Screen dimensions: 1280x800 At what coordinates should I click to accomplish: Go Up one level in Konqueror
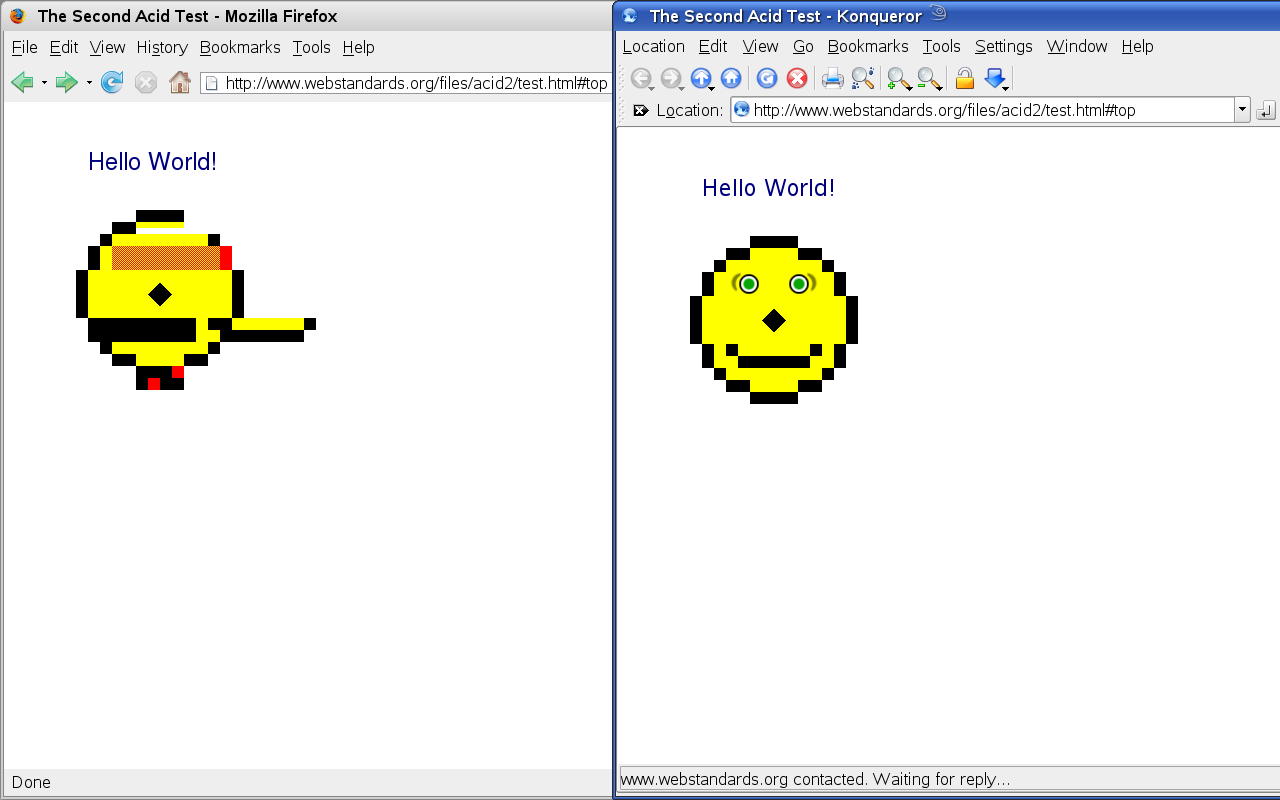pyautogui.click(x=701, y=78)
